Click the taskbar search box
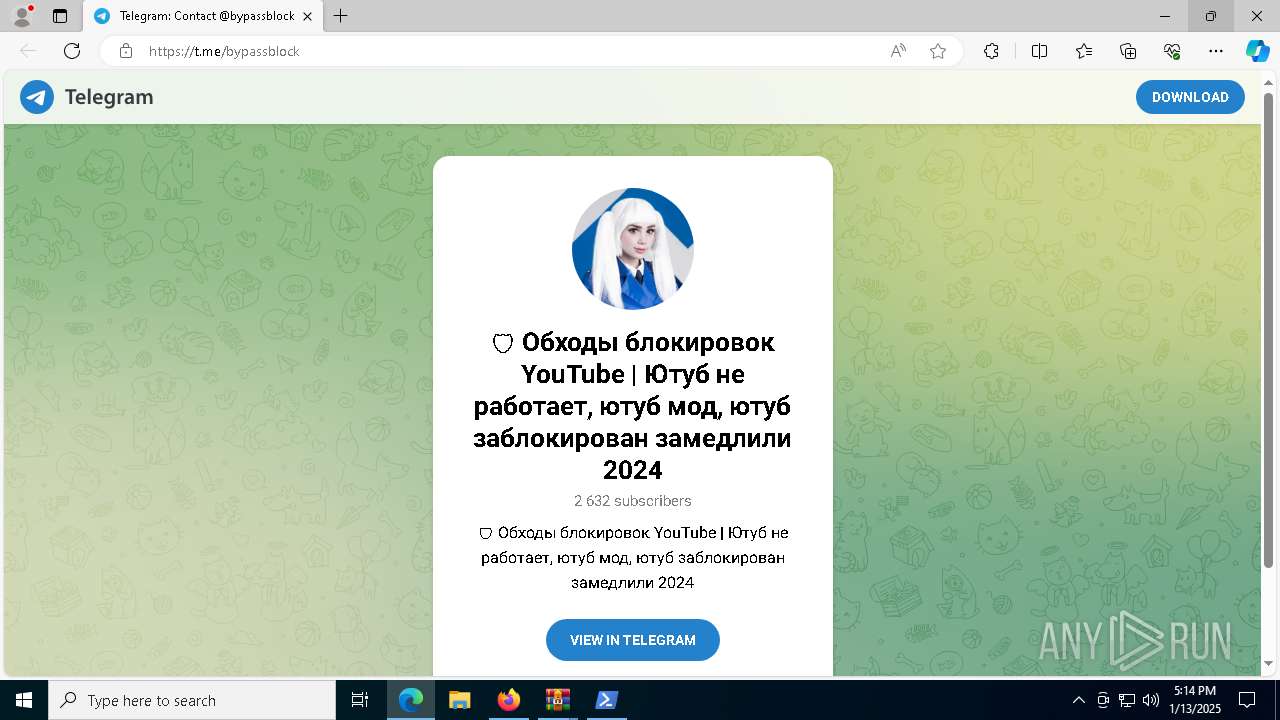Image resolution: width=1280 pixels, height=720 pixels. [192, 700]
